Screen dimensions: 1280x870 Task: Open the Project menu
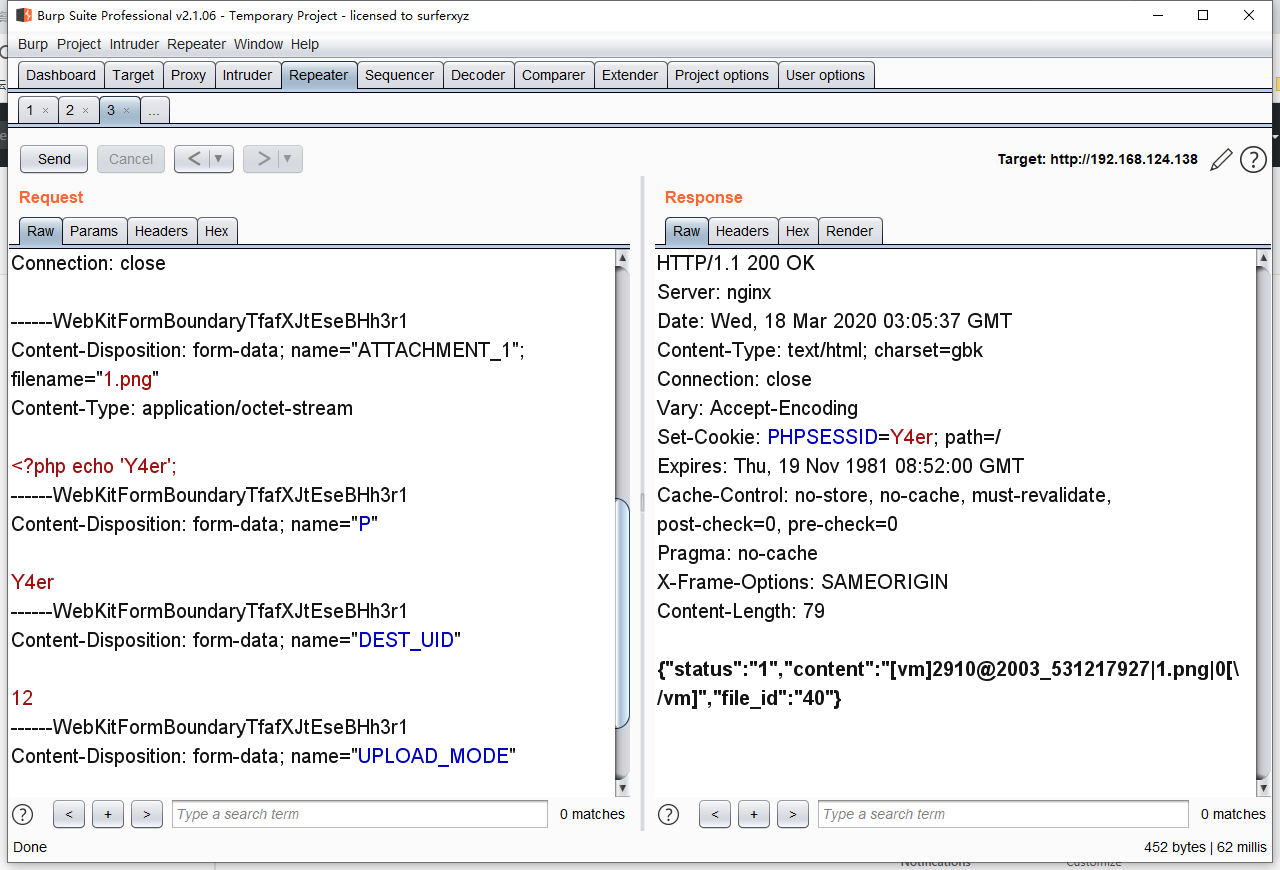[79, 44]
